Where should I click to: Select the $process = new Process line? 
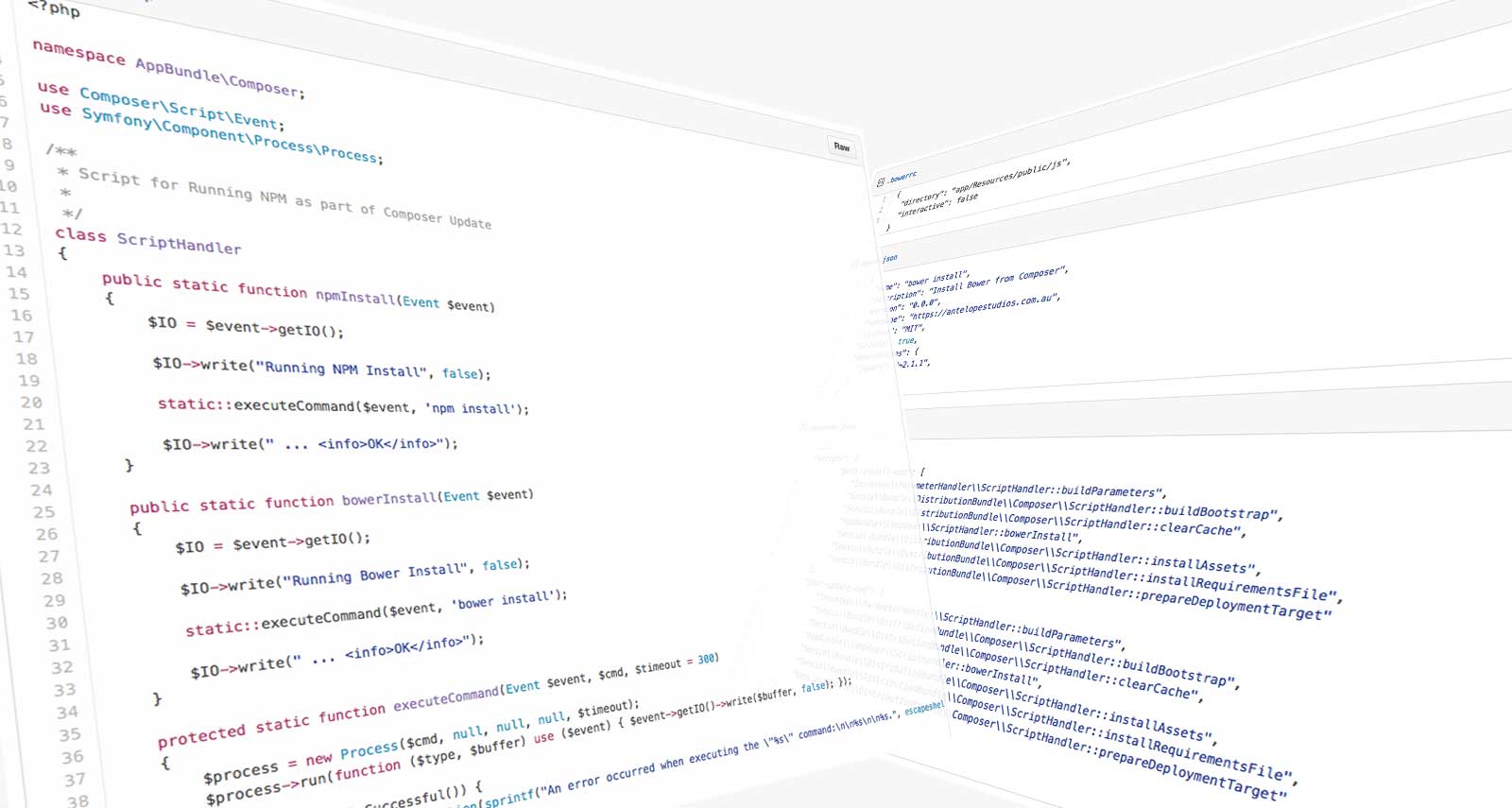pyautogui.click(x=421, y=742)
